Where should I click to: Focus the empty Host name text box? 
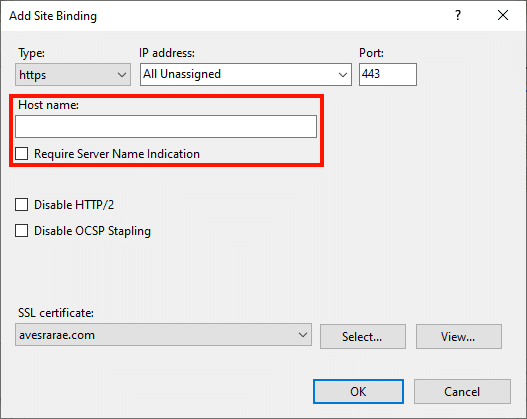click(166, 126)
